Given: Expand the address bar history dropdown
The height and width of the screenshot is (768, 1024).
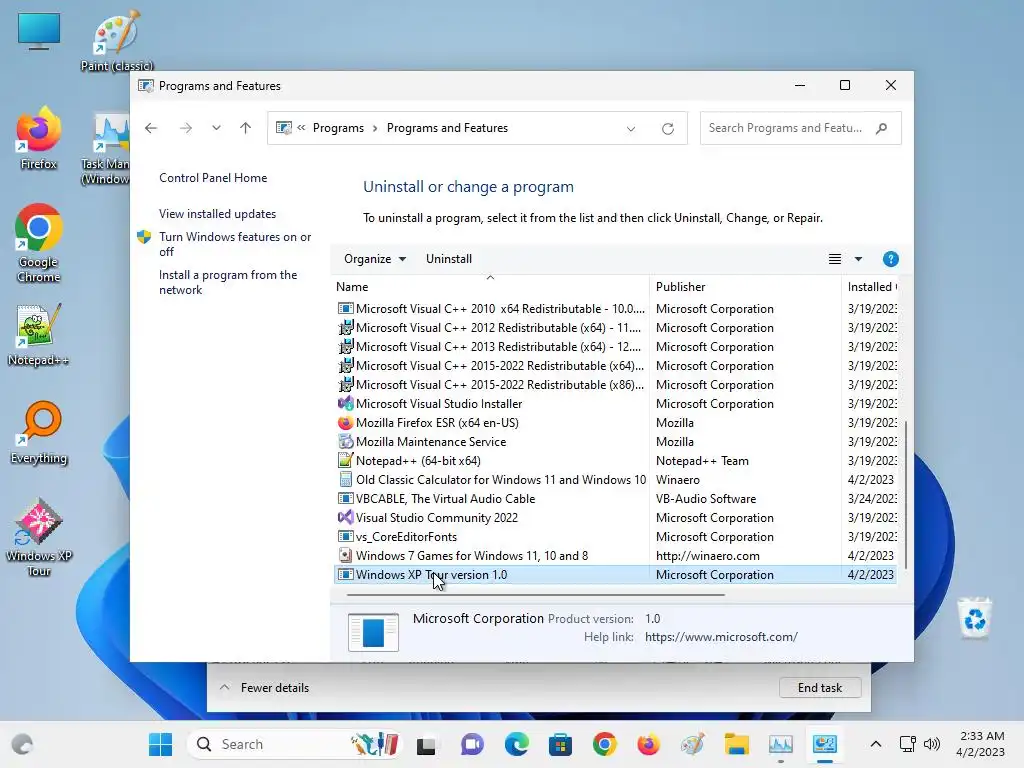Looking at the screenshot, I should pos(631,129).
